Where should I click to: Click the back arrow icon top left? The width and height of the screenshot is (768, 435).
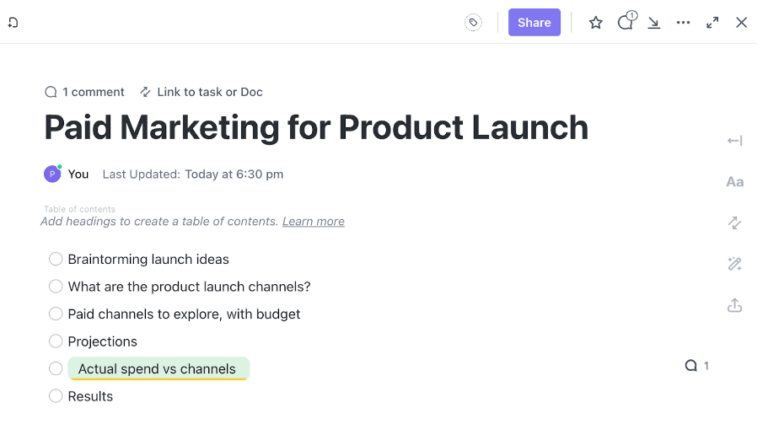click(13, 23)
